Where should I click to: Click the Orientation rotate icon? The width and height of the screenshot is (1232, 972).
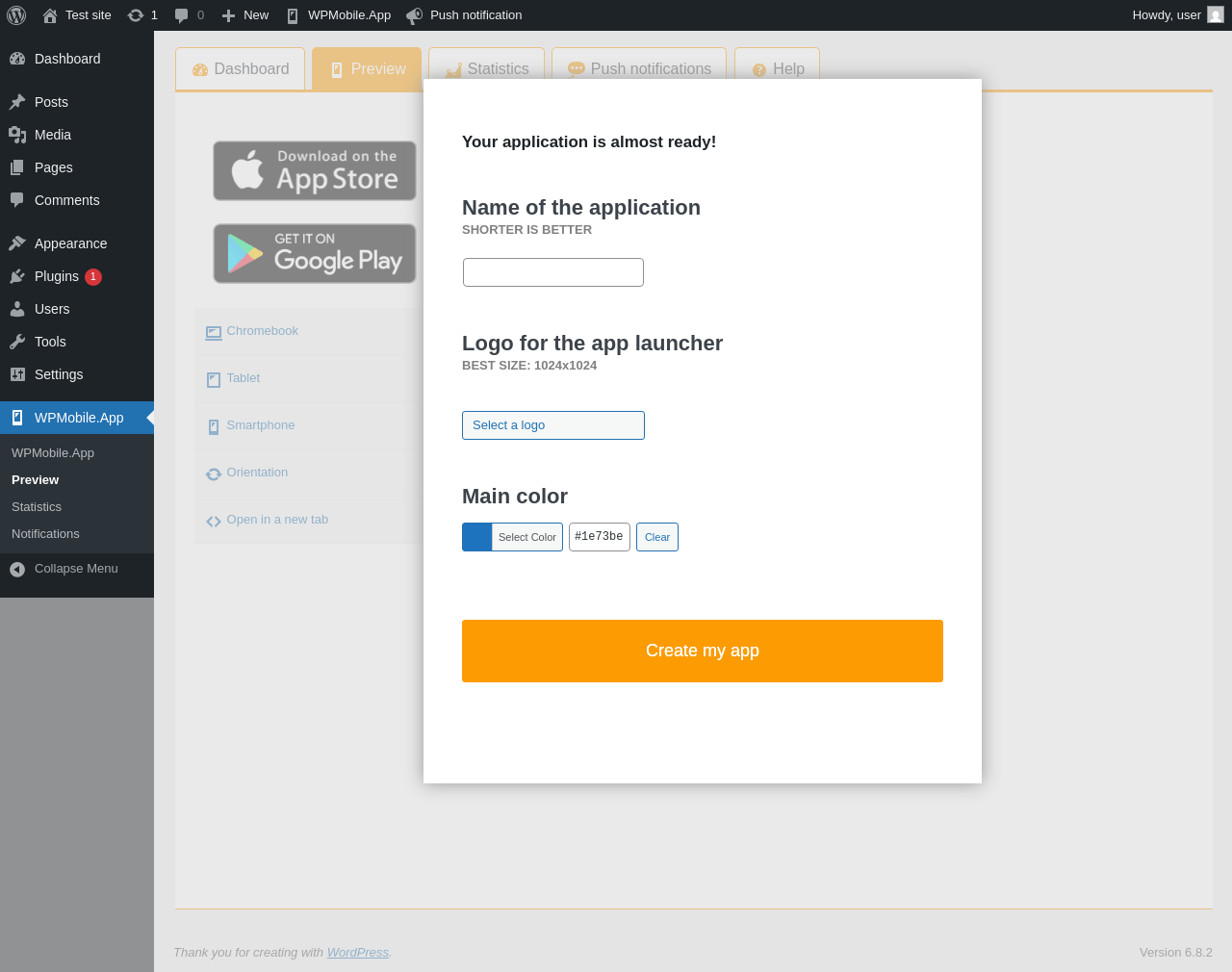(214, 474)
